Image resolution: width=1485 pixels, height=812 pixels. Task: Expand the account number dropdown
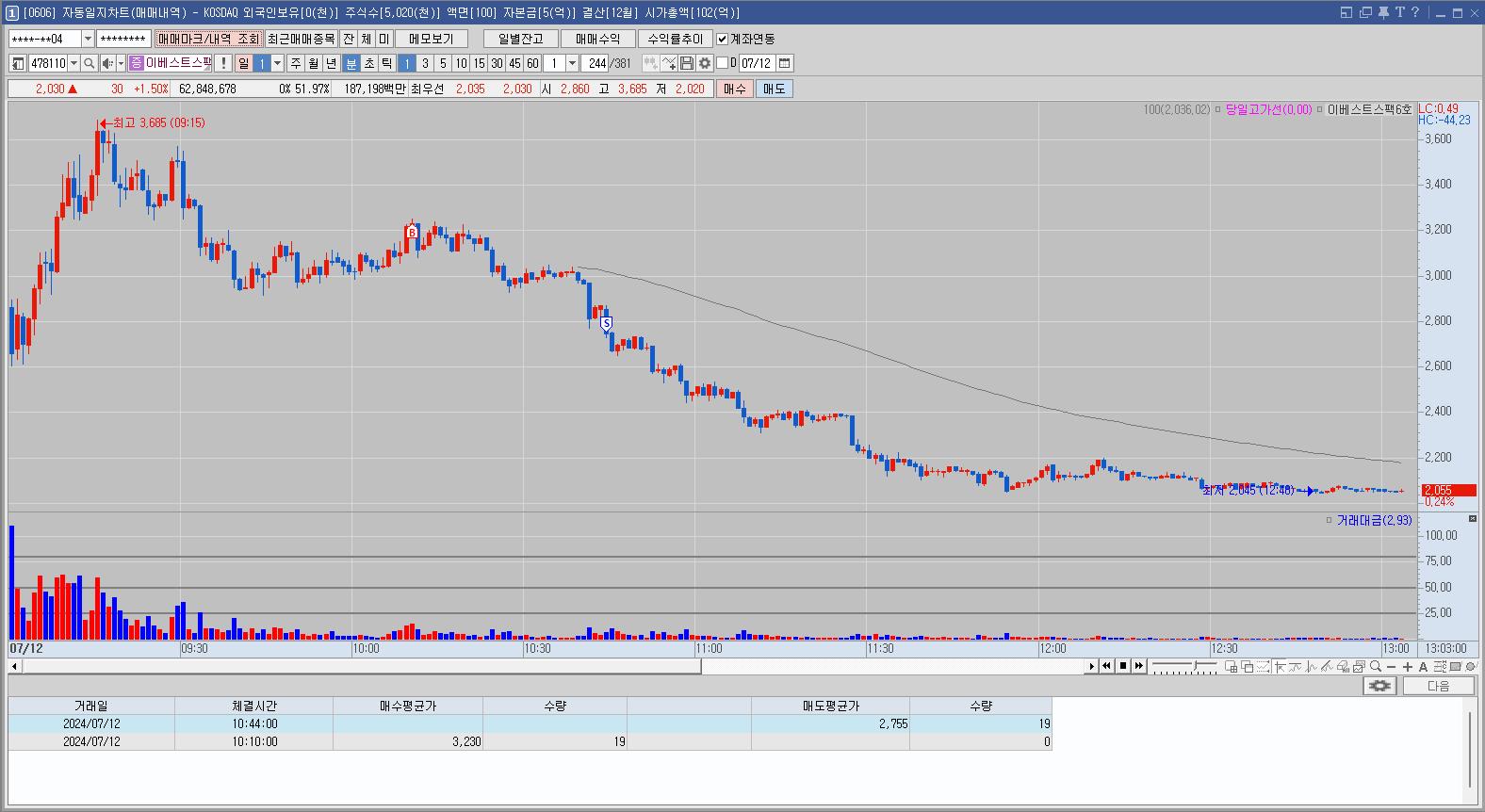pos(89,39)
